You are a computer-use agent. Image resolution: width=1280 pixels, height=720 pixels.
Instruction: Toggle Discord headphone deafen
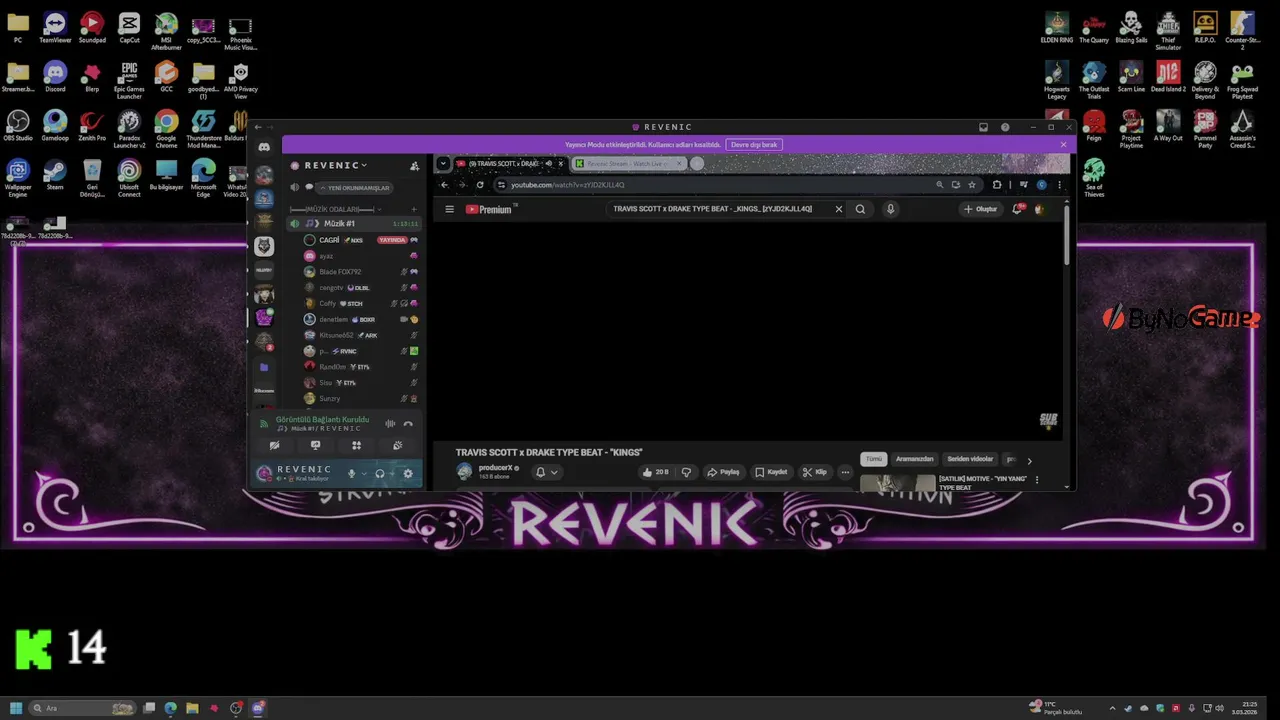coord(379,473)
